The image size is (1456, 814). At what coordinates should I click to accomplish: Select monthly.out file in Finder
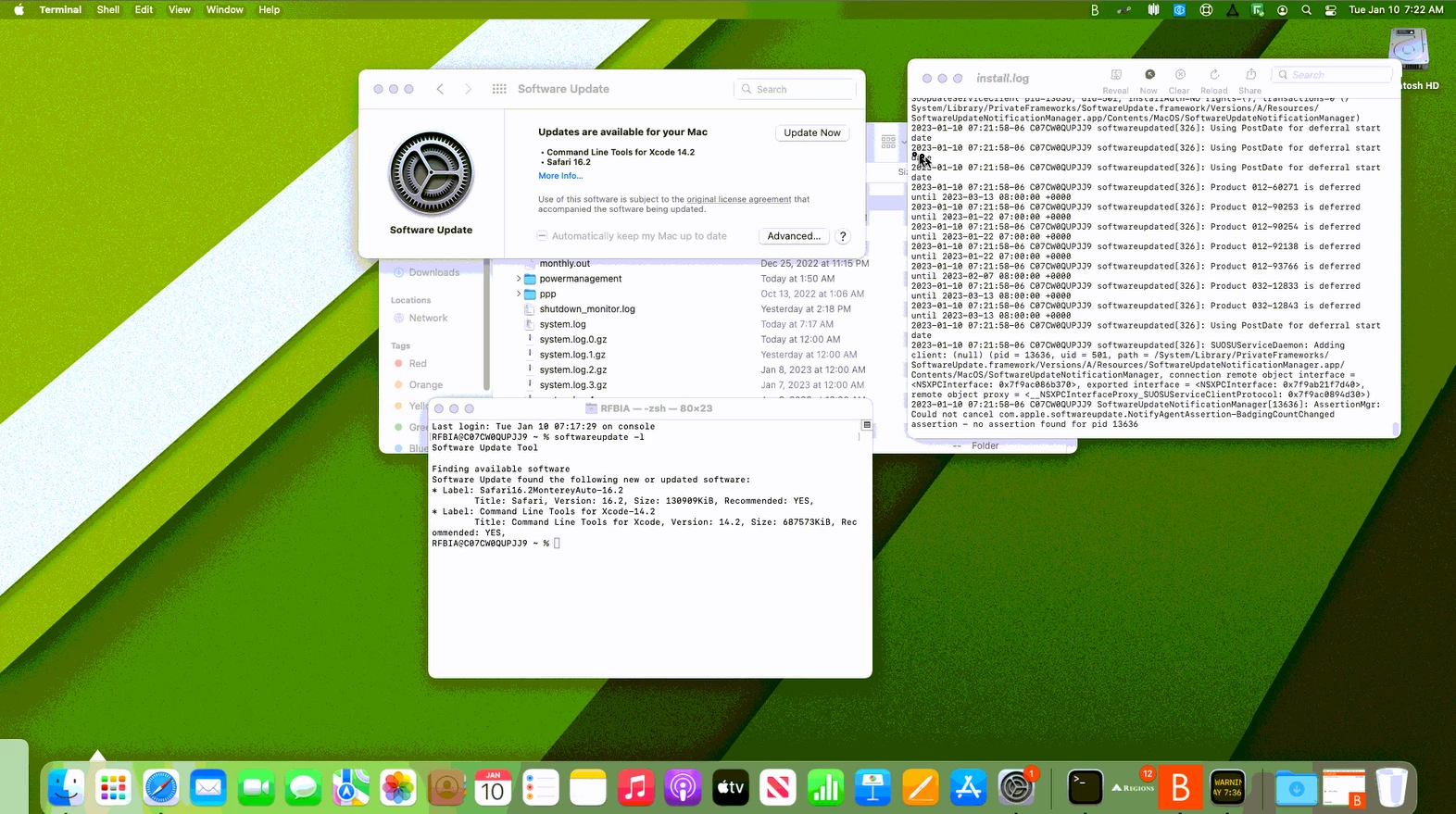564,264
